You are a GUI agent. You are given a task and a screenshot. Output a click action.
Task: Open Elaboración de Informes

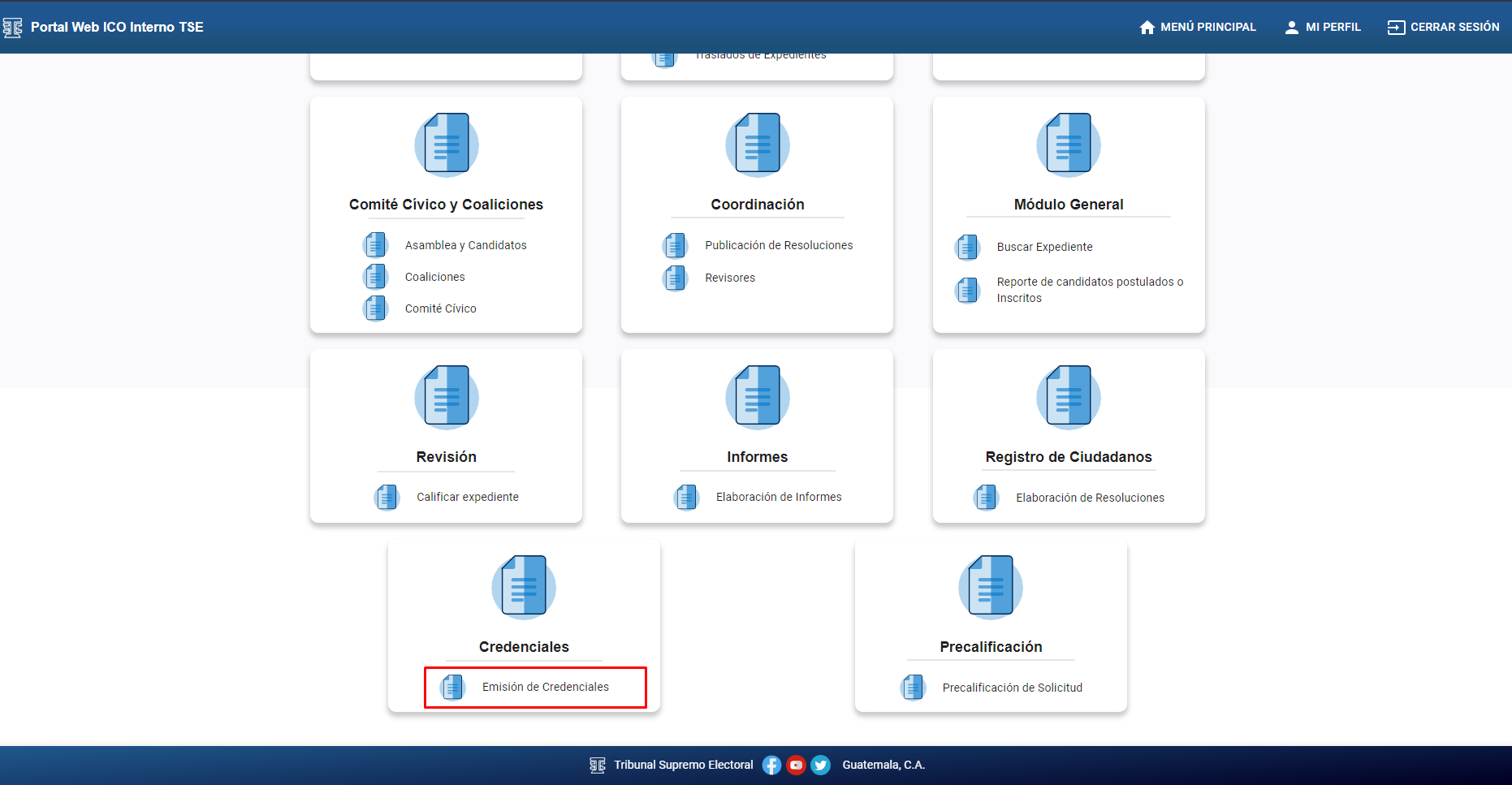click(x=778, y=497)
